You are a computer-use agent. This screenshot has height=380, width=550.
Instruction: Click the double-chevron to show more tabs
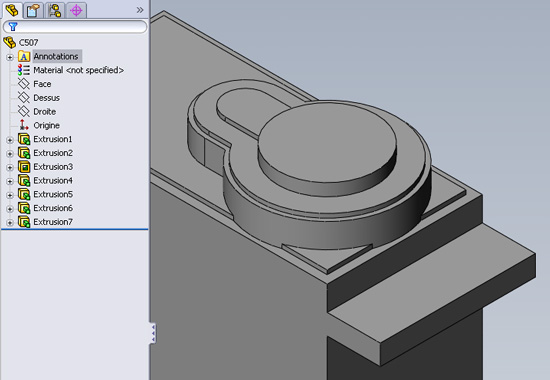click(x=140, y=10)
